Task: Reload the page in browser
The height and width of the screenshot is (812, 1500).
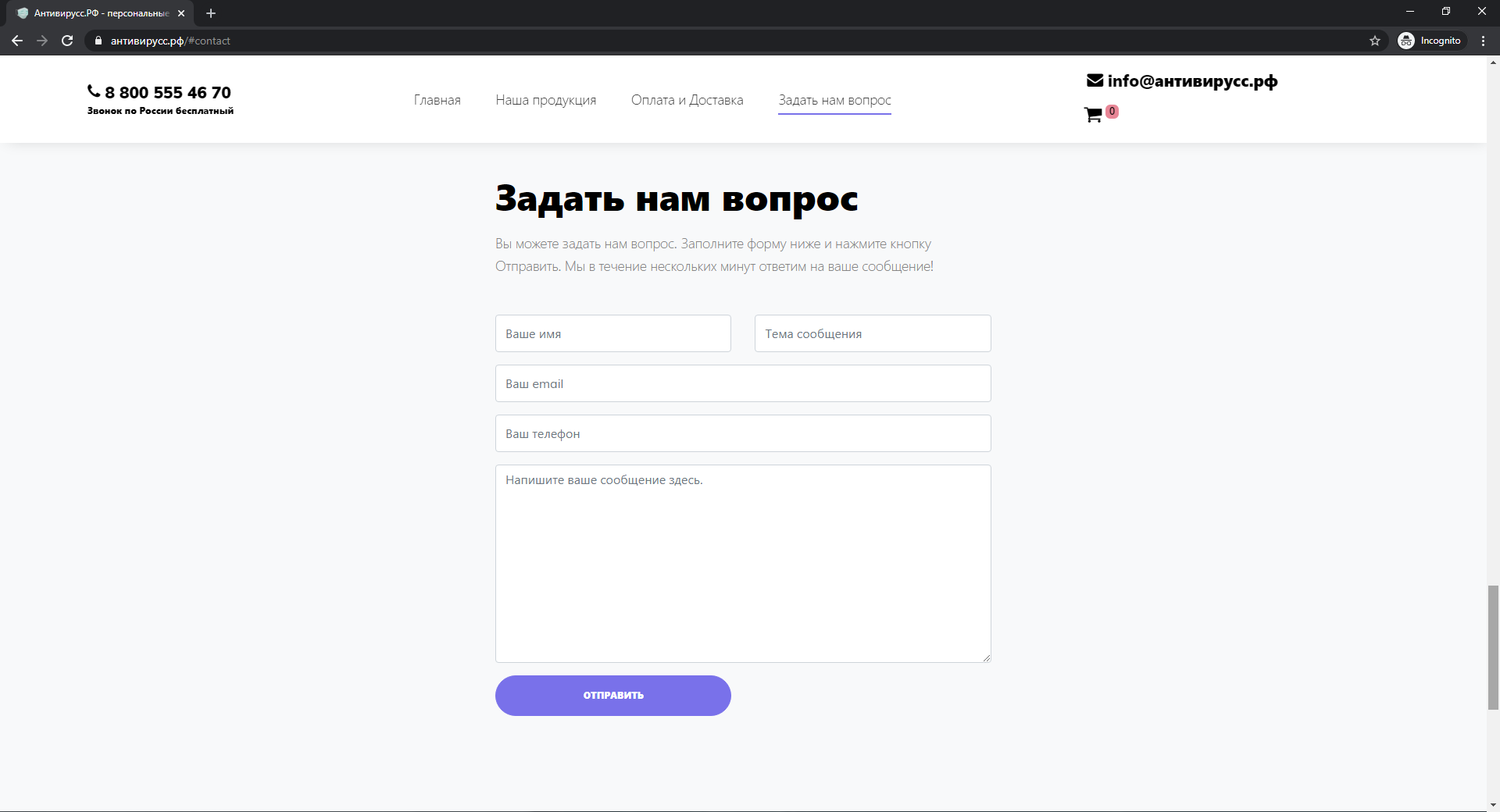Action: pyautogui.click(x=67, y=41)
